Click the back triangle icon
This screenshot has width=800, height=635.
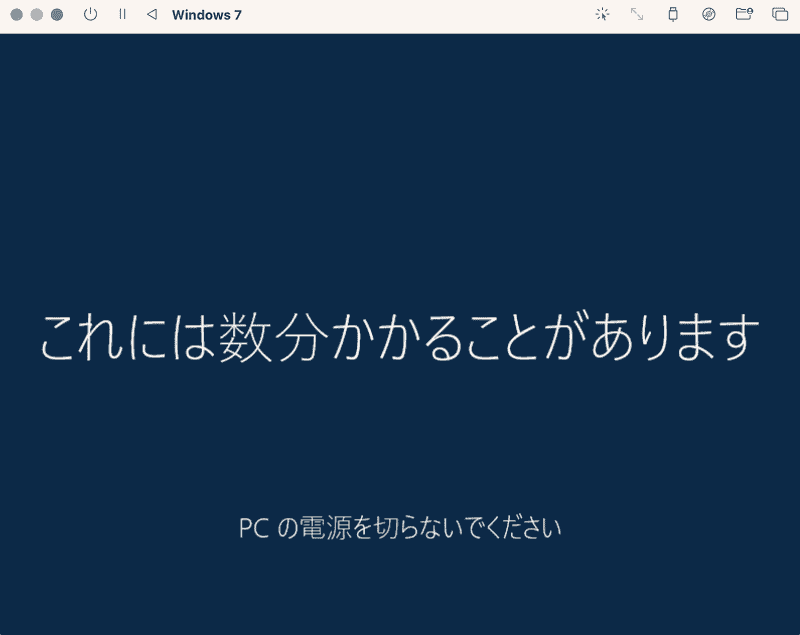click(152, 14)
